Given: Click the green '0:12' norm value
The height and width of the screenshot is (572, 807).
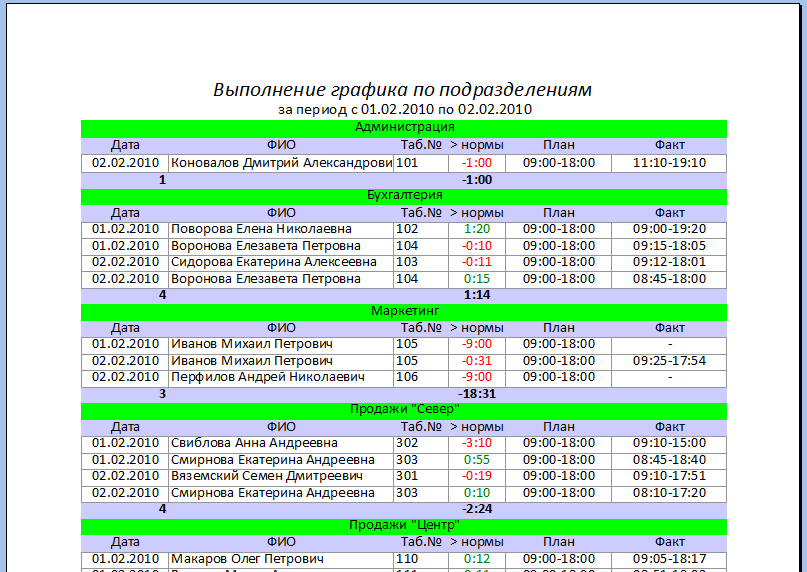Looking at the screenshot, I should [477, 559].
